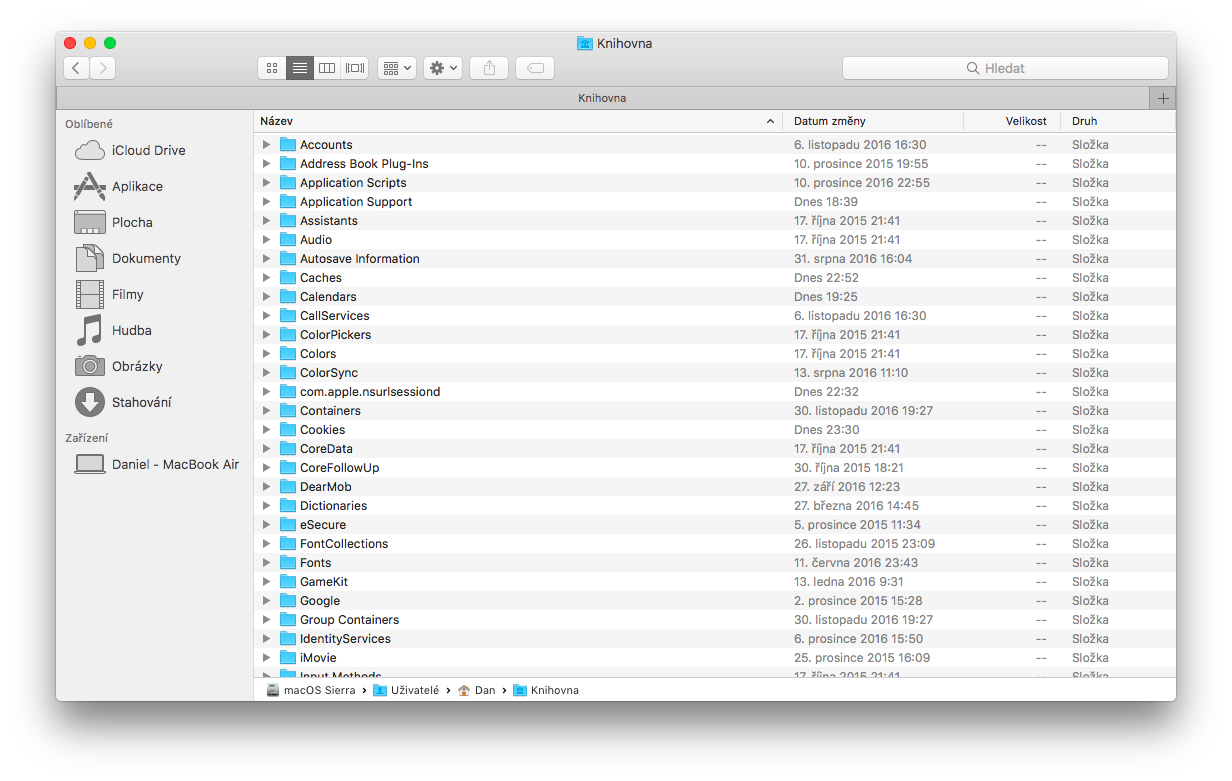Screen dimensions: 1232x781
Task: Select the Knihovna tab
Action: pyautogui.click(x=603, y=98)
